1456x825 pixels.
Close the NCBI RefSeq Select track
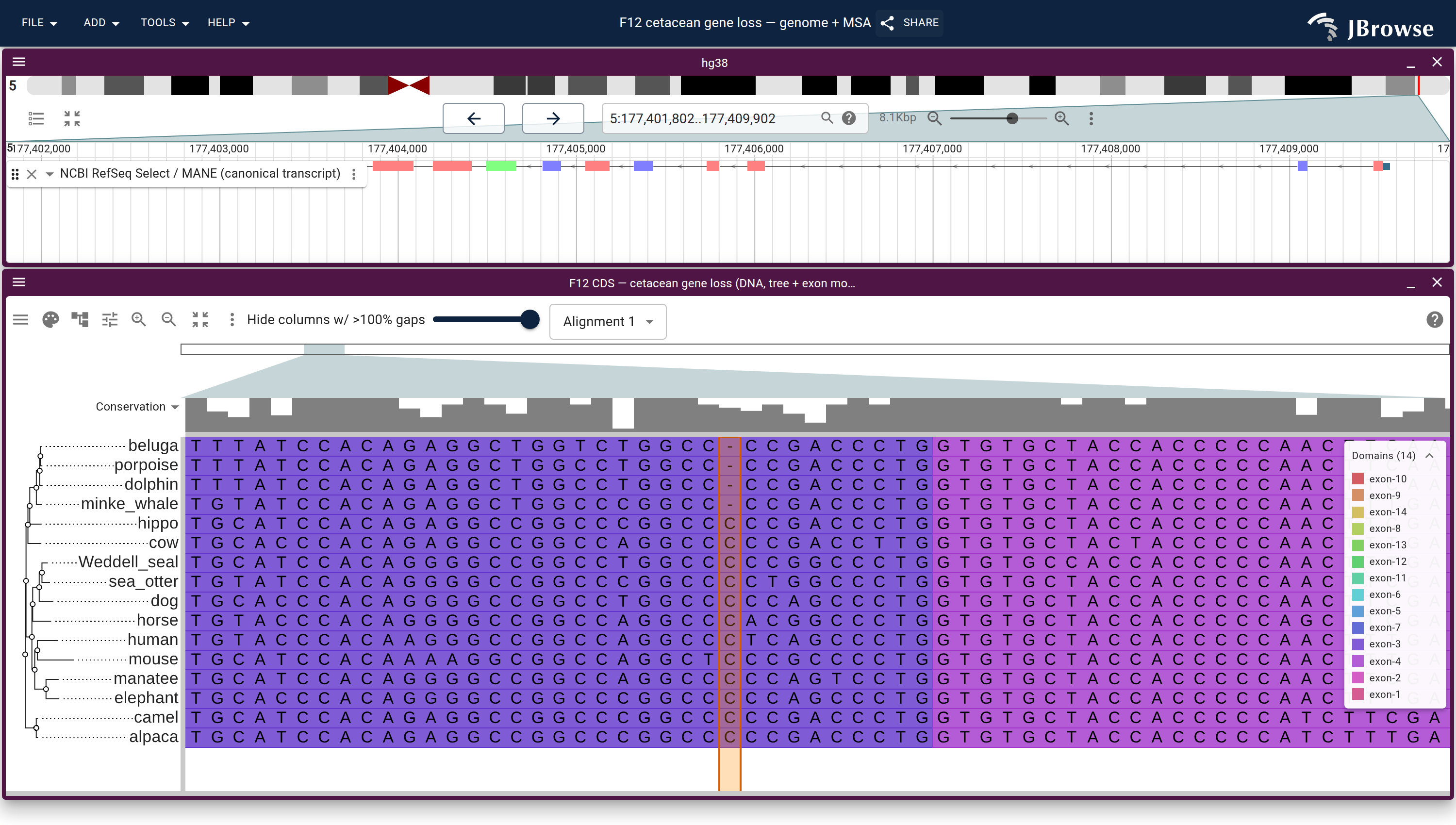[x=32, y=174]
